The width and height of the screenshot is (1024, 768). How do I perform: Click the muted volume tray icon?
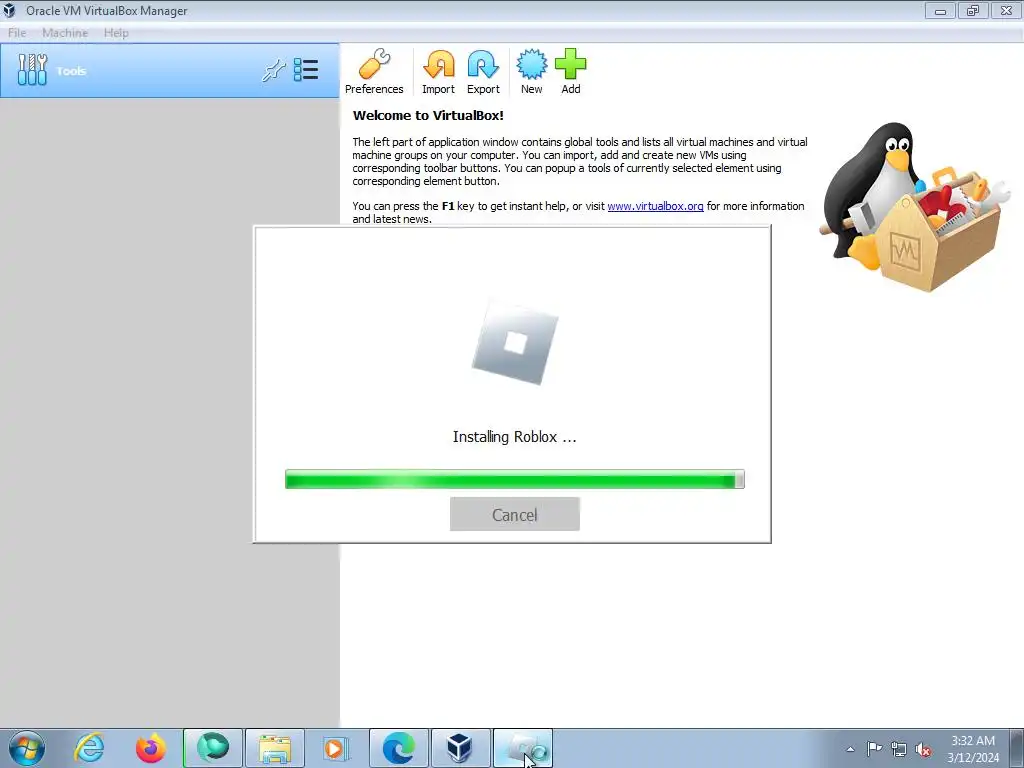[x=923, y=750]
